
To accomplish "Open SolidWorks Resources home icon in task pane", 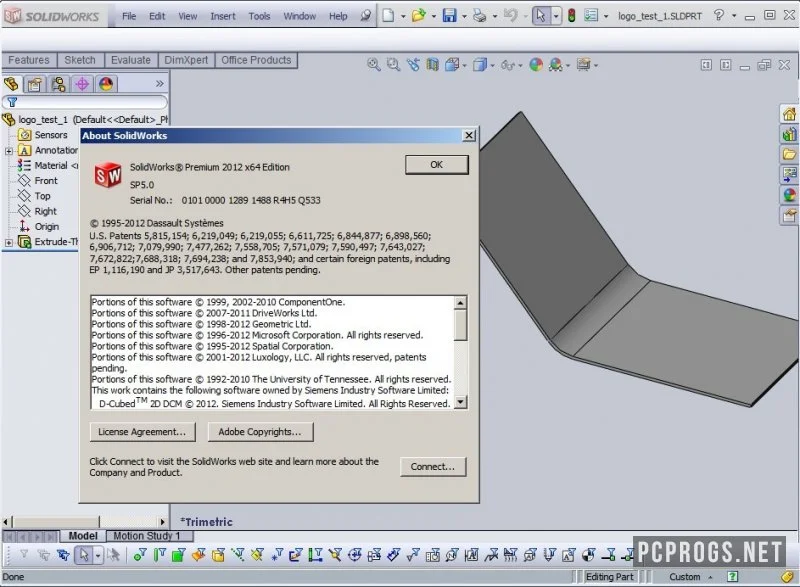I will pyautogui.click(x=789, y=114).
